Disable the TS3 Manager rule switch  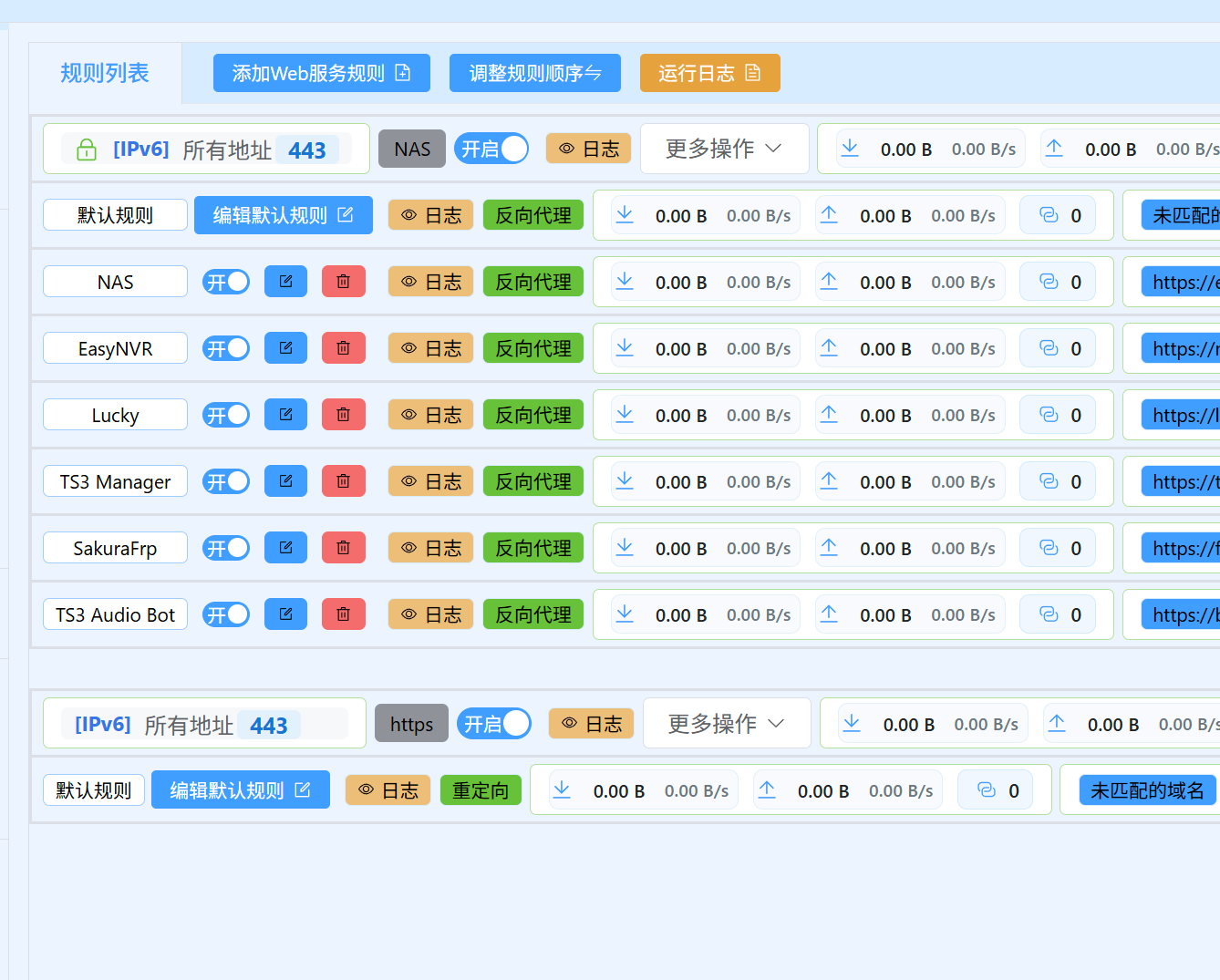(226, 481)
